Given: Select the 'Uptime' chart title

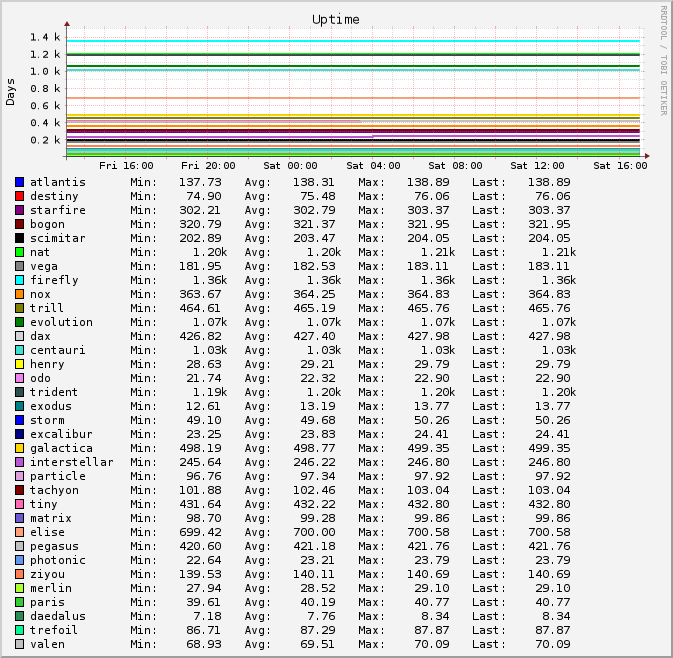Looking at the screenshot, I should 336,20.
